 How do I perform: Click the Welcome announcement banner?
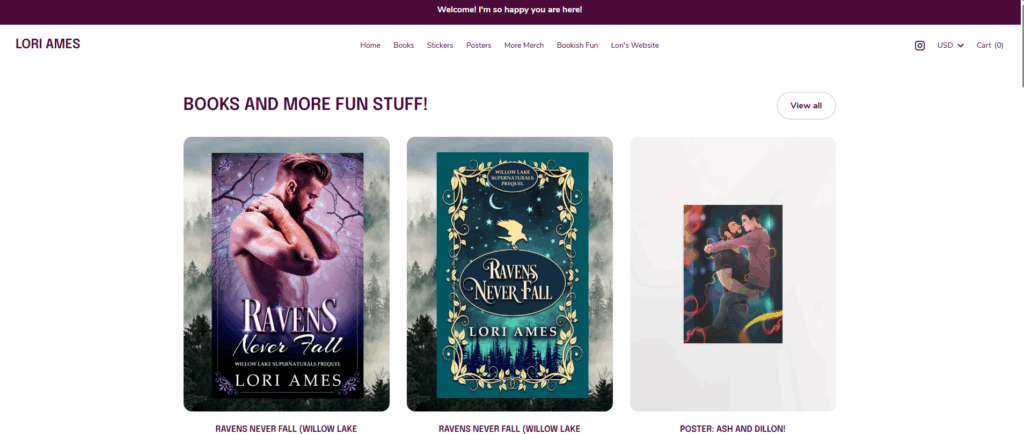tap(509, 10)
